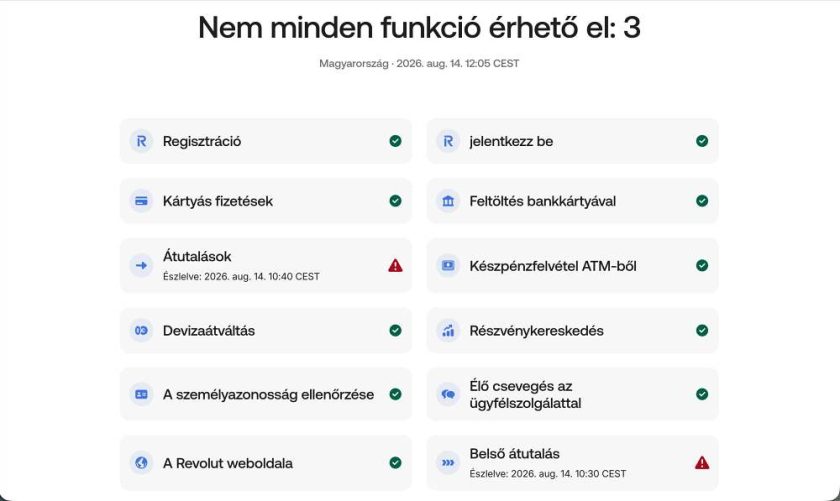
Task: Open the A Revolut weboldala status card
Action: 266,462
